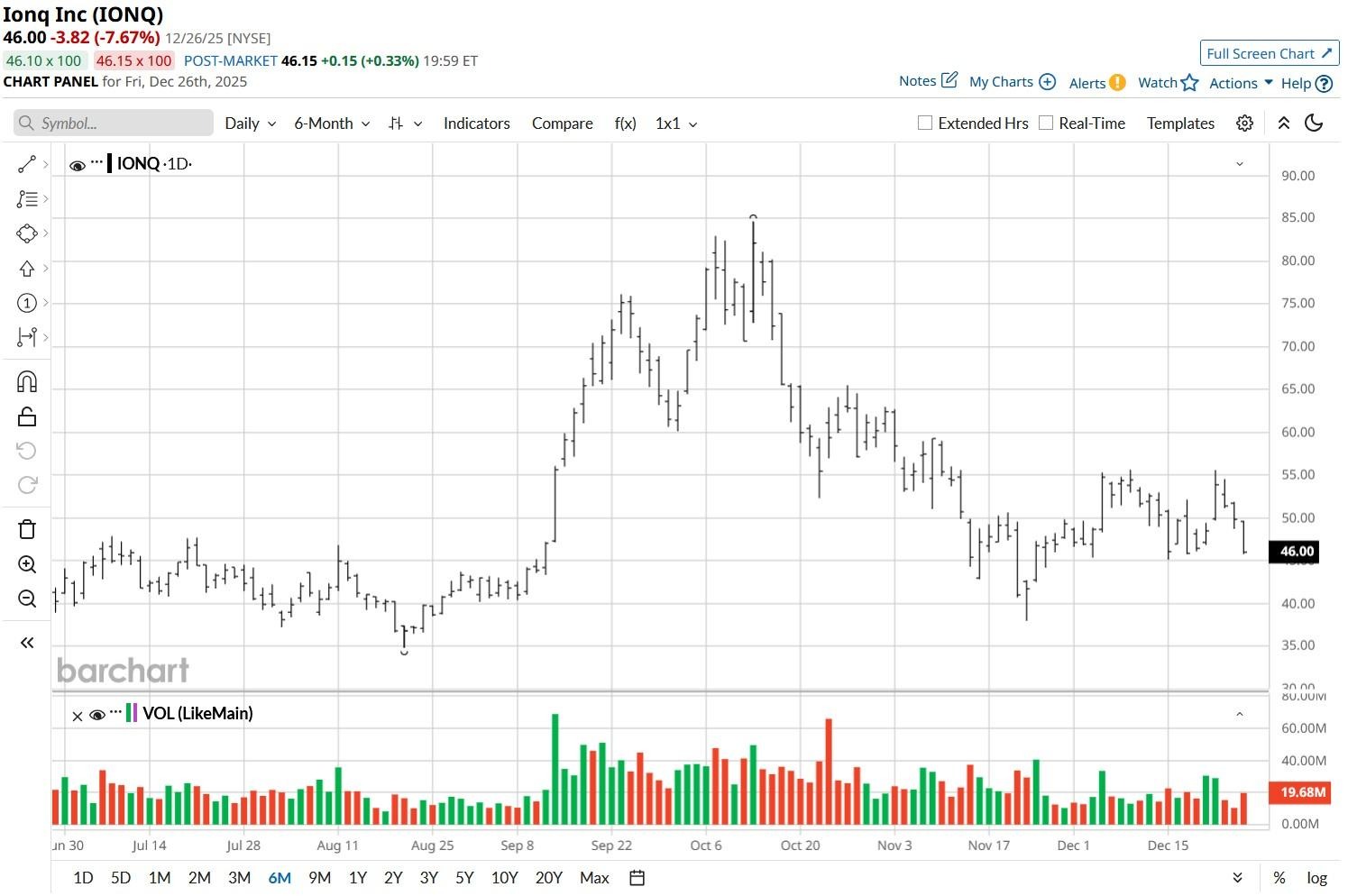Choose the shapes drawing tool
Image resolution: width=1348 pixels, height=896 pixels.
27,233
